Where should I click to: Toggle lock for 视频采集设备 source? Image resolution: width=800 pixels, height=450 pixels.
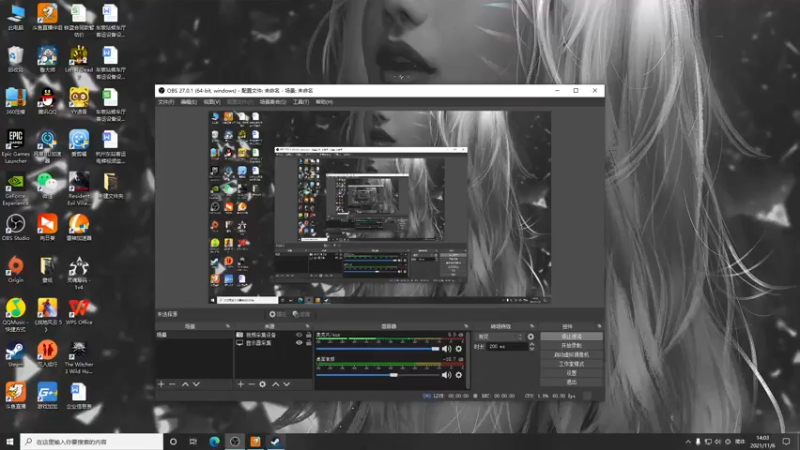pos(308,335)
